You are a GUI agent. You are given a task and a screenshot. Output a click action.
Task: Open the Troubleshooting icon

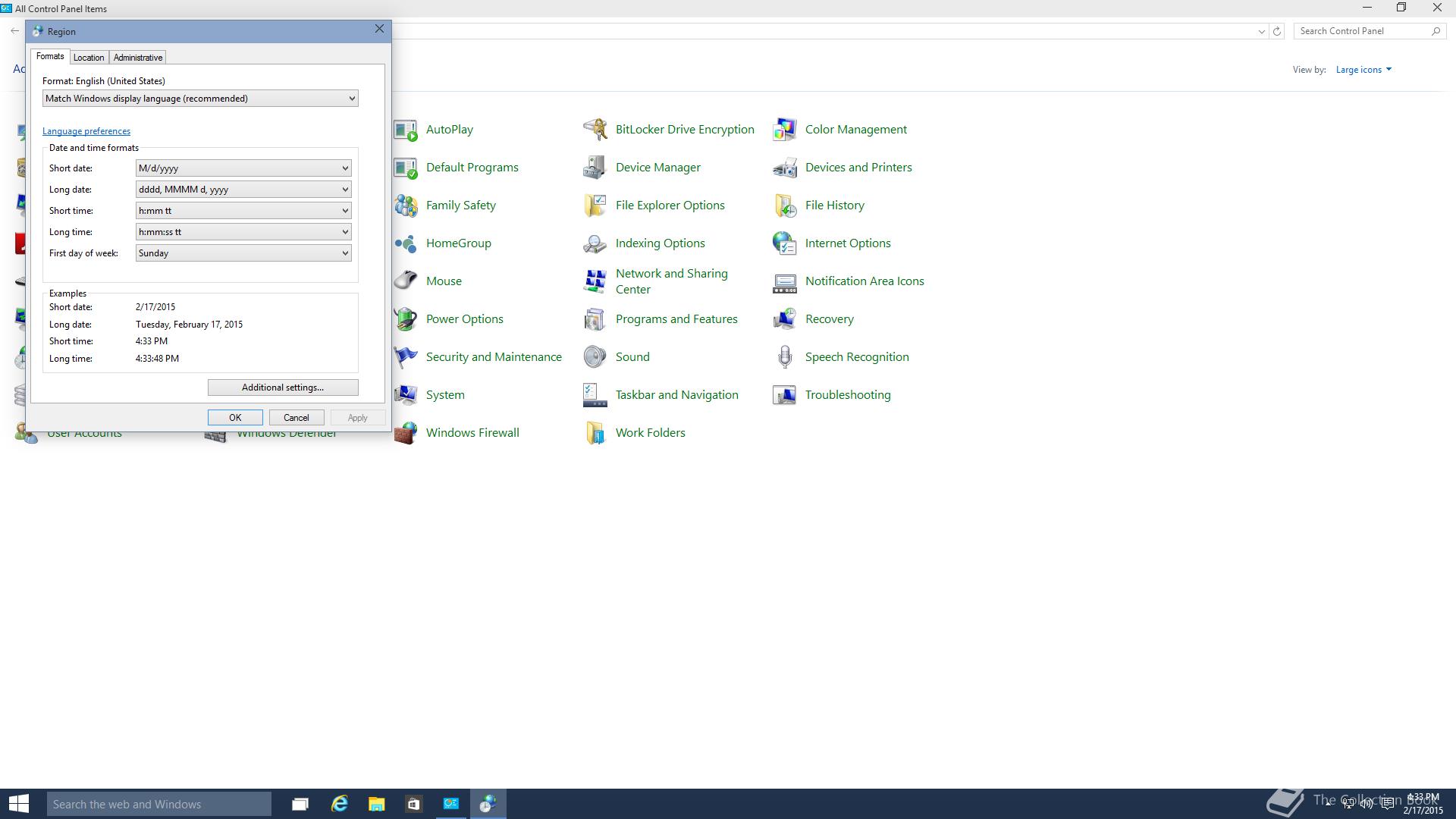[x=785, y=395]
